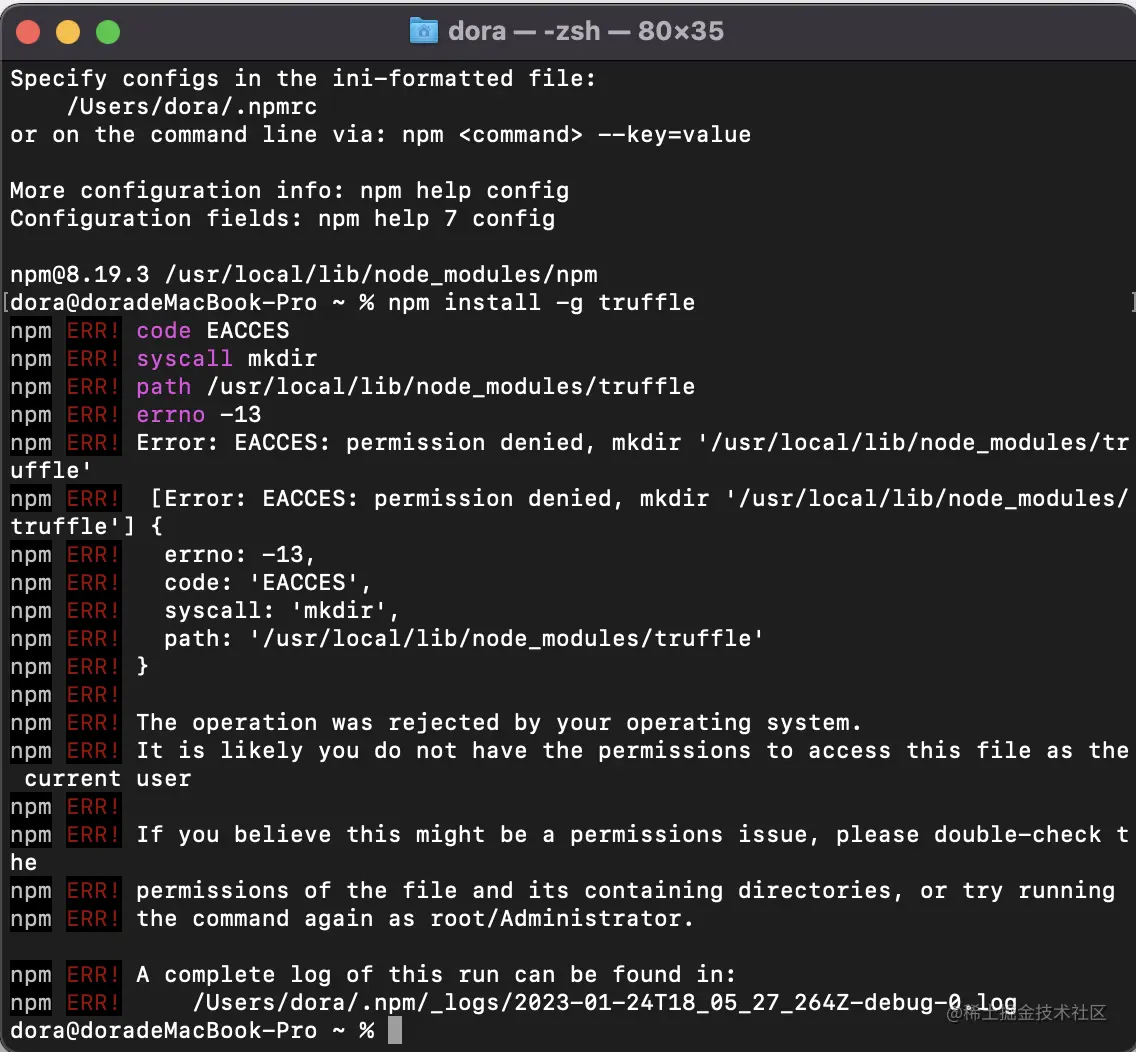Click the green zoom window button
This screenshot has width=1136, height=1052.
(x=108, y=33)
